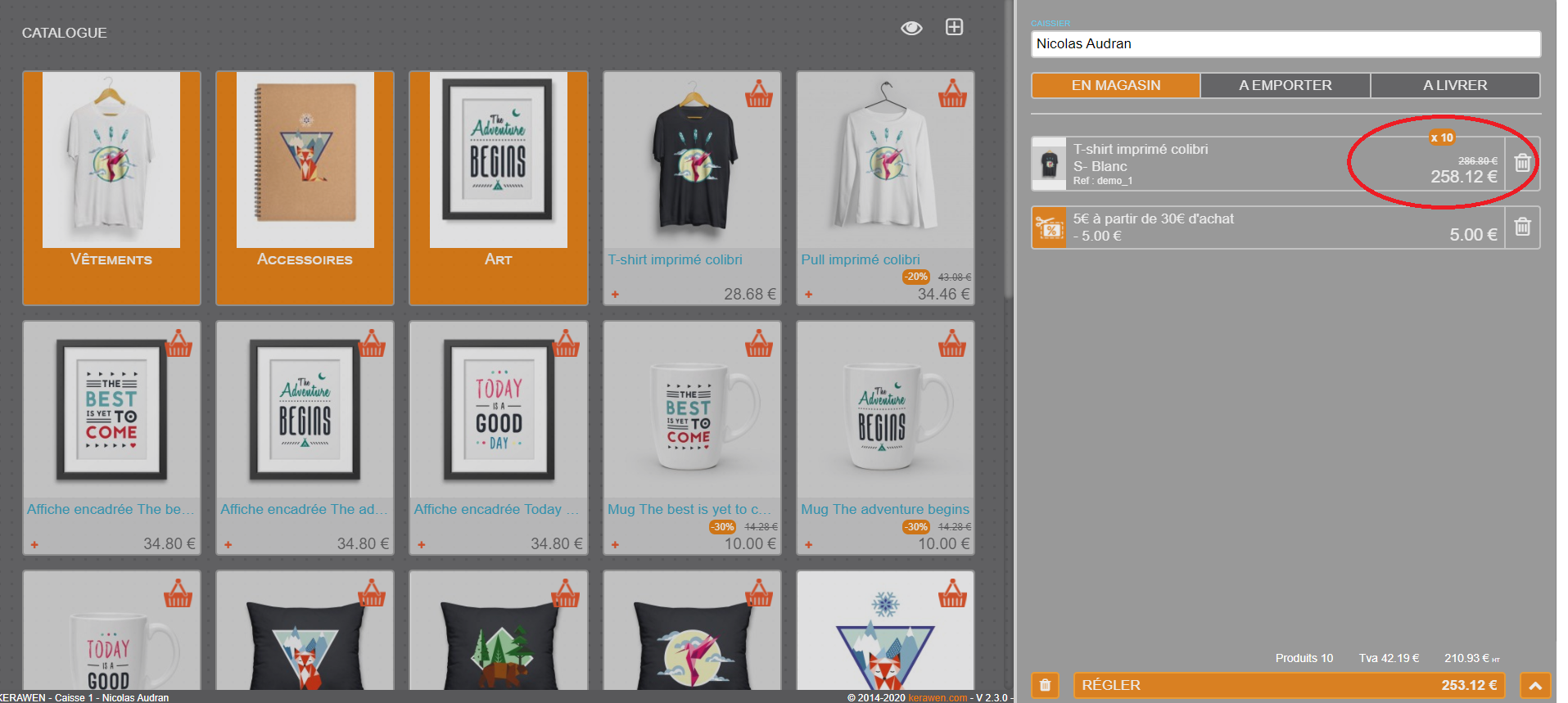Open the Accessoires category

click(x=305, y=187)
